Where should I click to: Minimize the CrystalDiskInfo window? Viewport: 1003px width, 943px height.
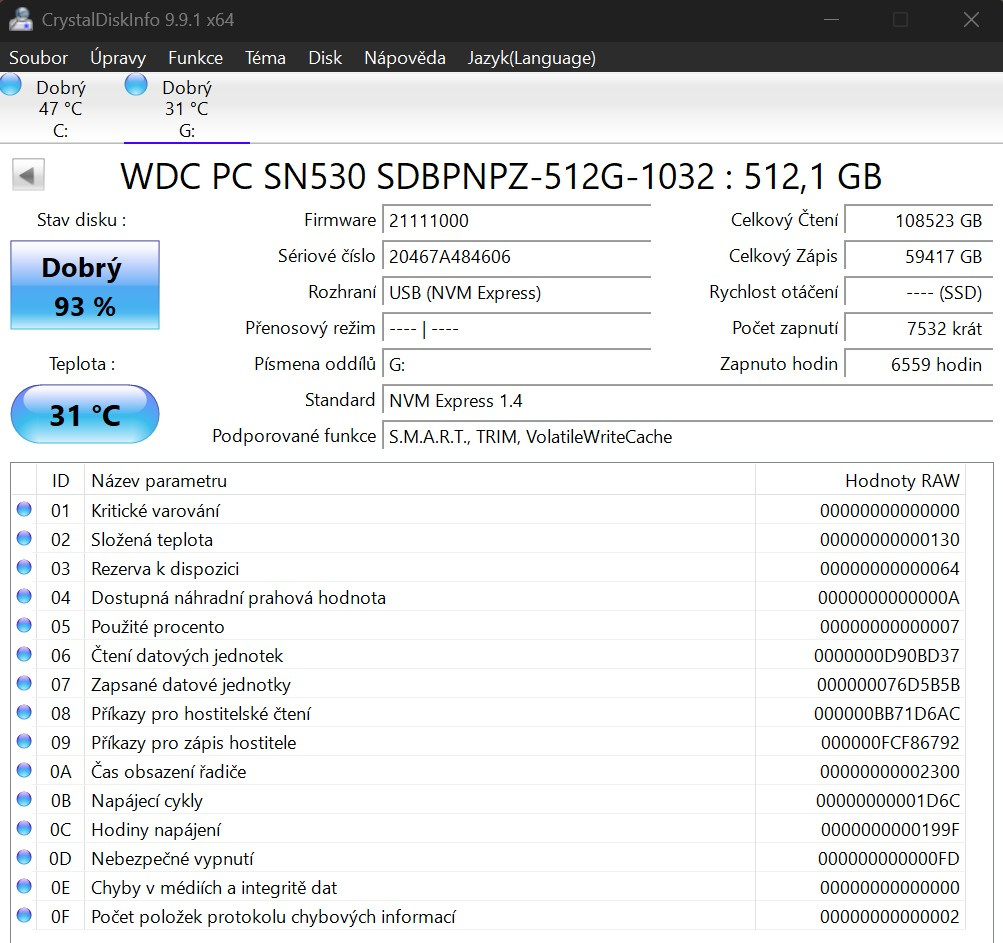tap(831, 20)
